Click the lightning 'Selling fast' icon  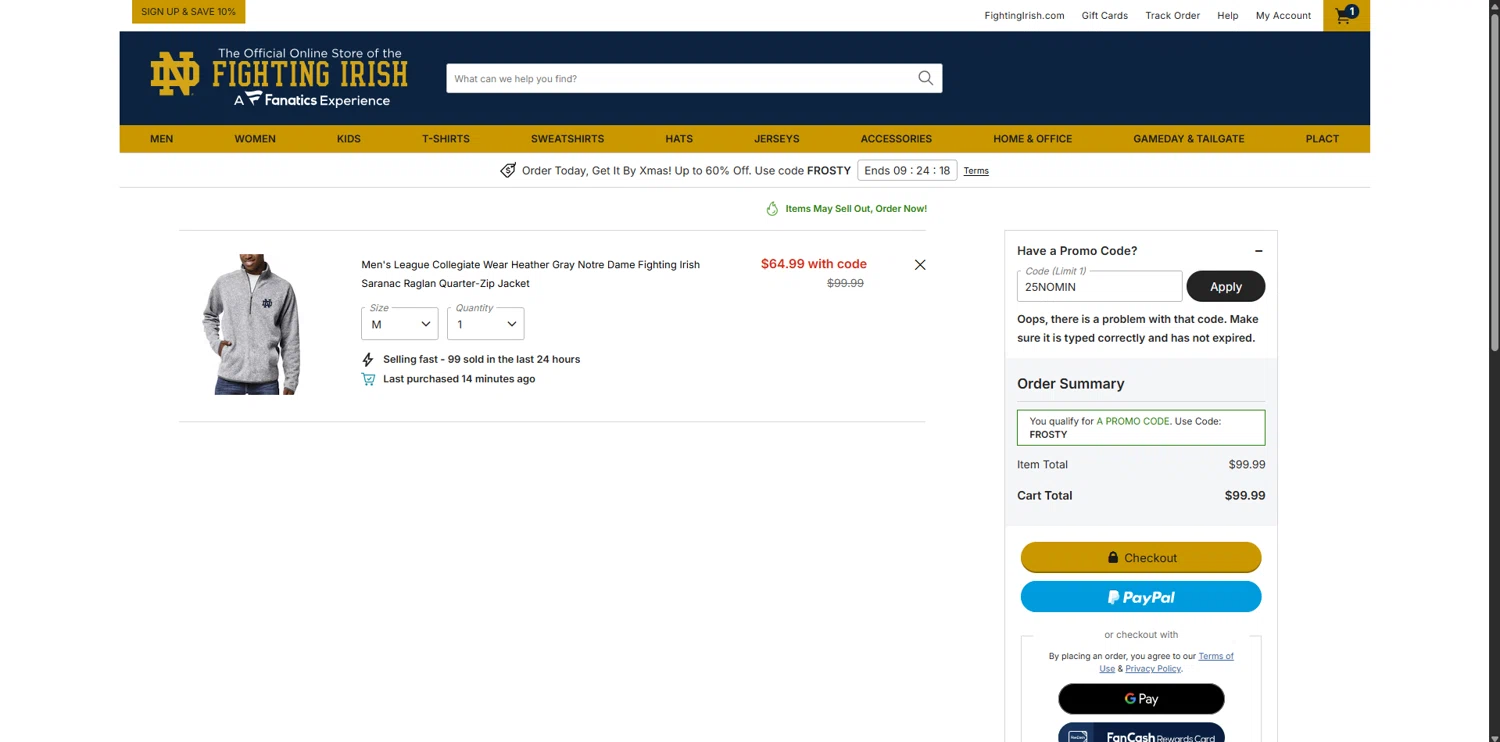click(368, 359)
